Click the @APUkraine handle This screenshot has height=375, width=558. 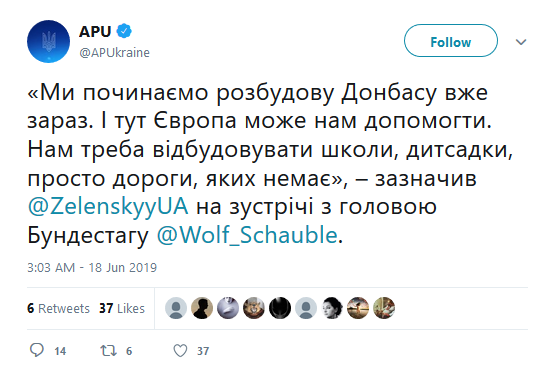point(114,53)
